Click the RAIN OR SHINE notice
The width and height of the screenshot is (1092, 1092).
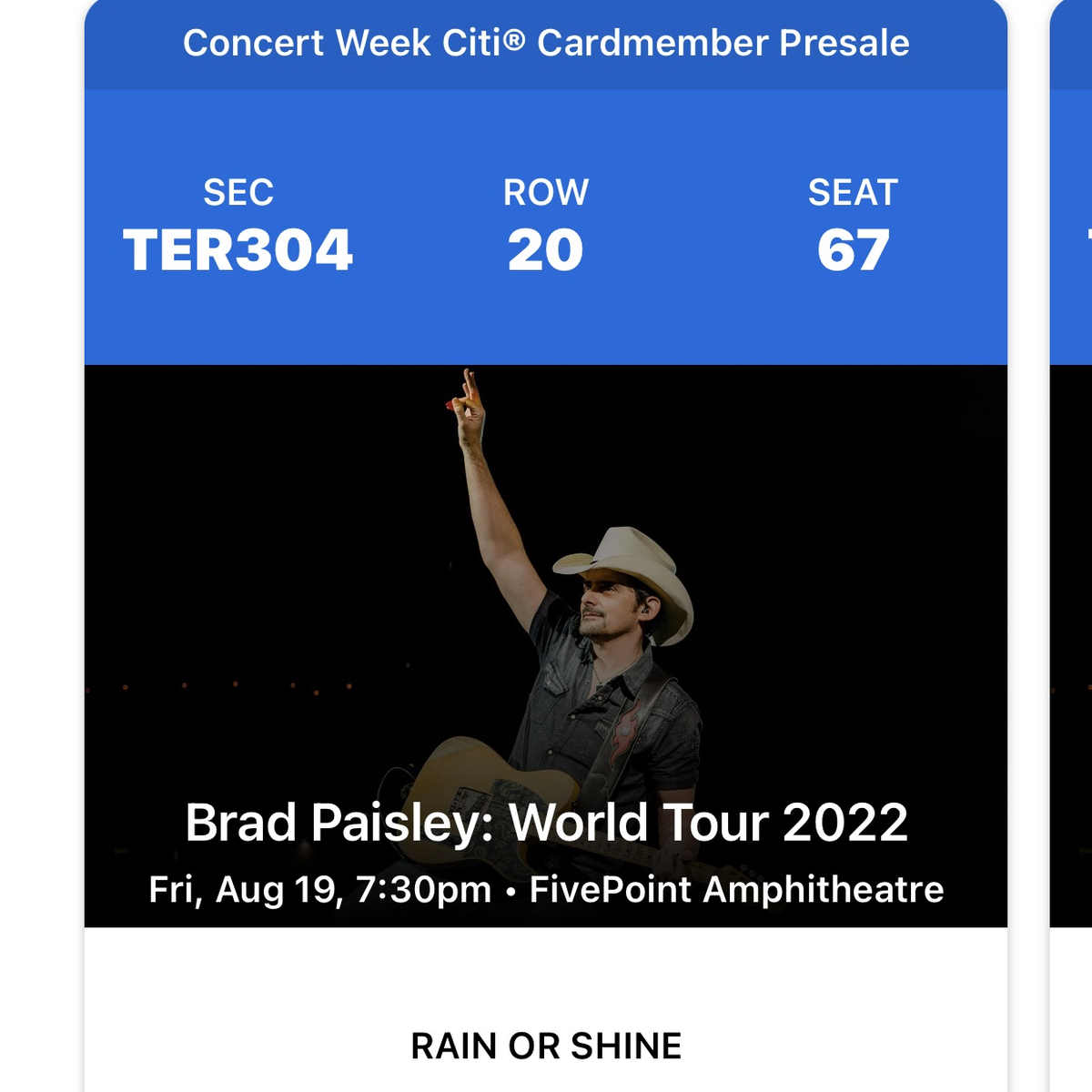546,1045
